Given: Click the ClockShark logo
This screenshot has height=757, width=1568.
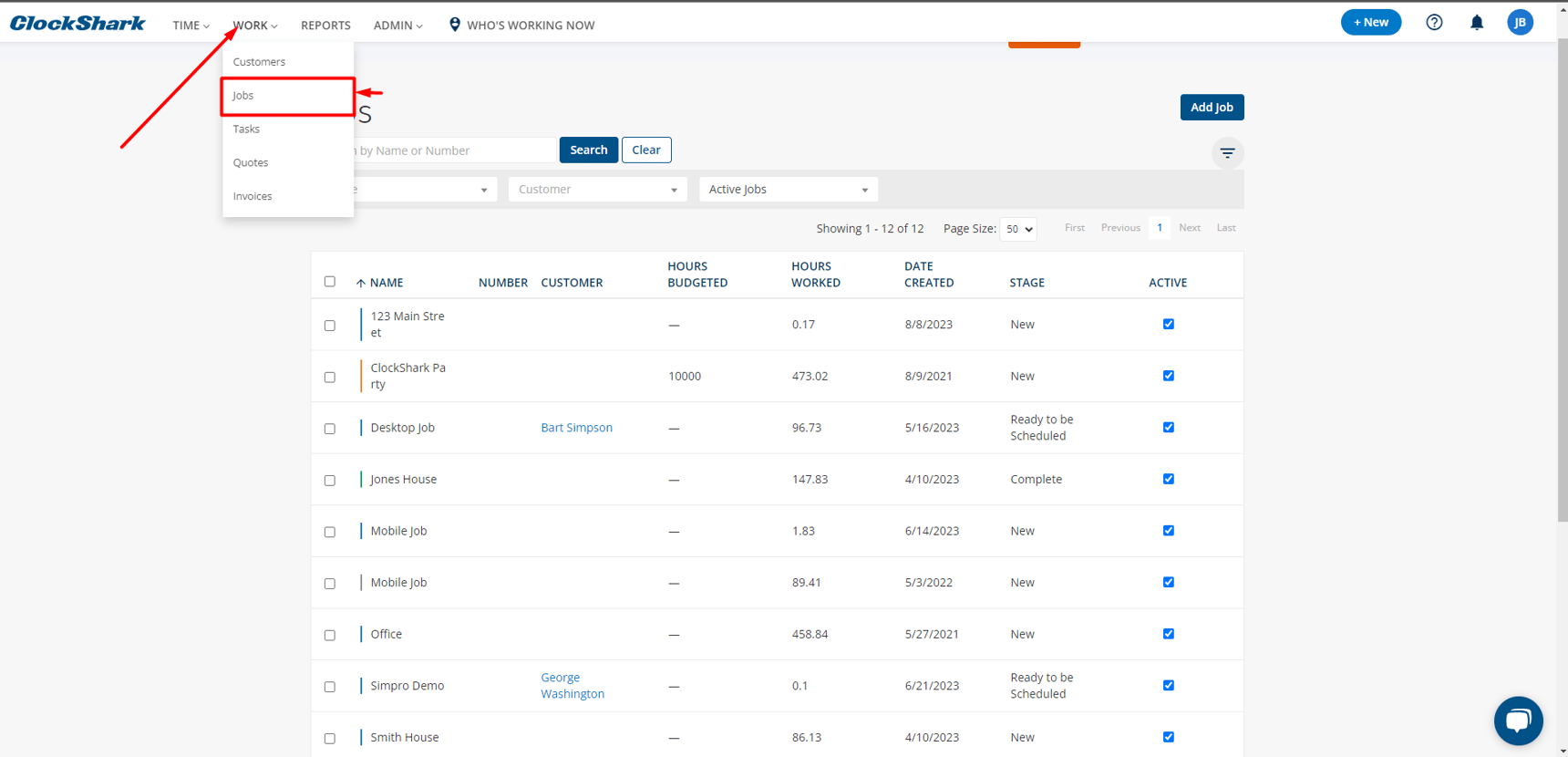Looking at the screenshot, I should (x=77, y=24).
